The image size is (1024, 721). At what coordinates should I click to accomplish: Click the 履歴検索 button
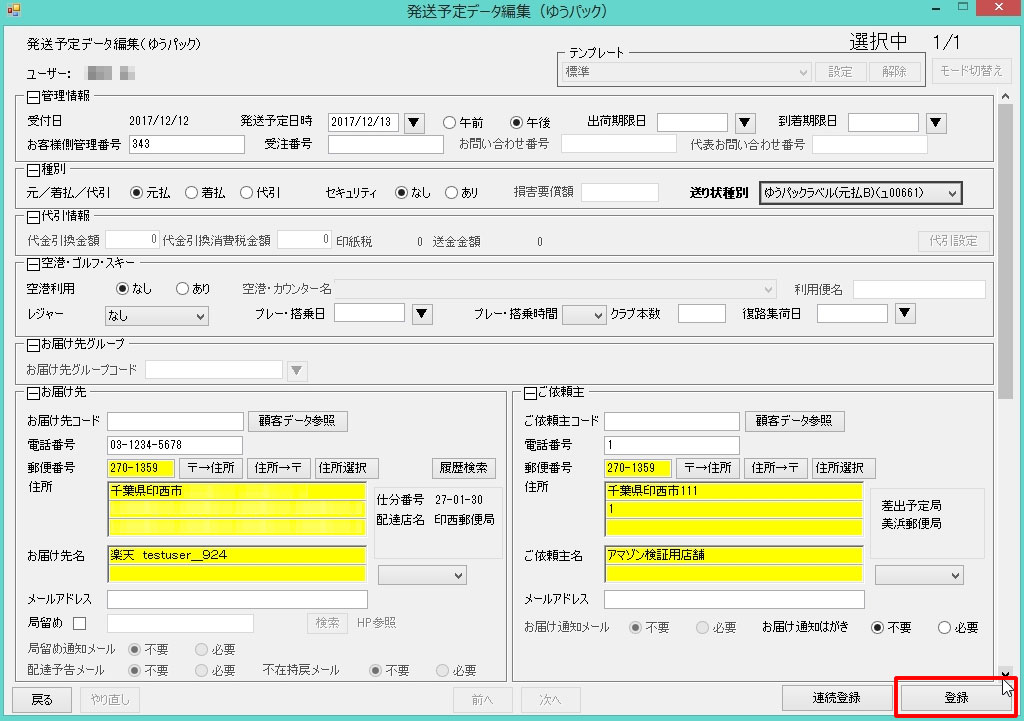[x=464, y=468]
